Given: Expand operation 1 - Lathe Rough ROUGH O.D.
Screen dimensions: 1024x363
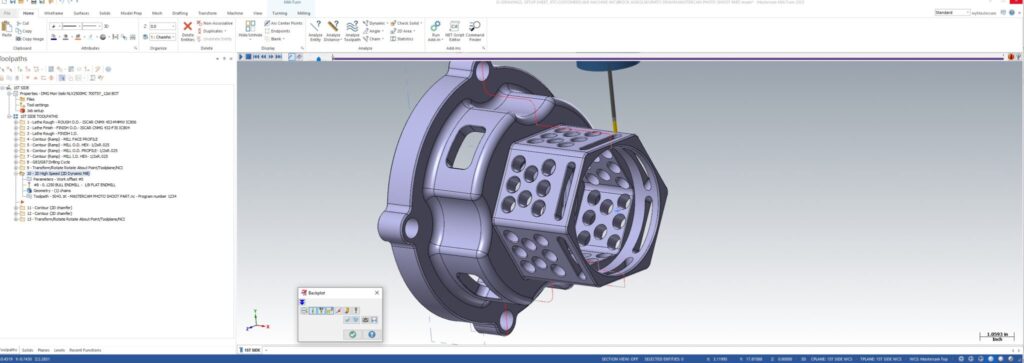Looking at the screenshot, I should pyautogui.click(x=16, y=121).
